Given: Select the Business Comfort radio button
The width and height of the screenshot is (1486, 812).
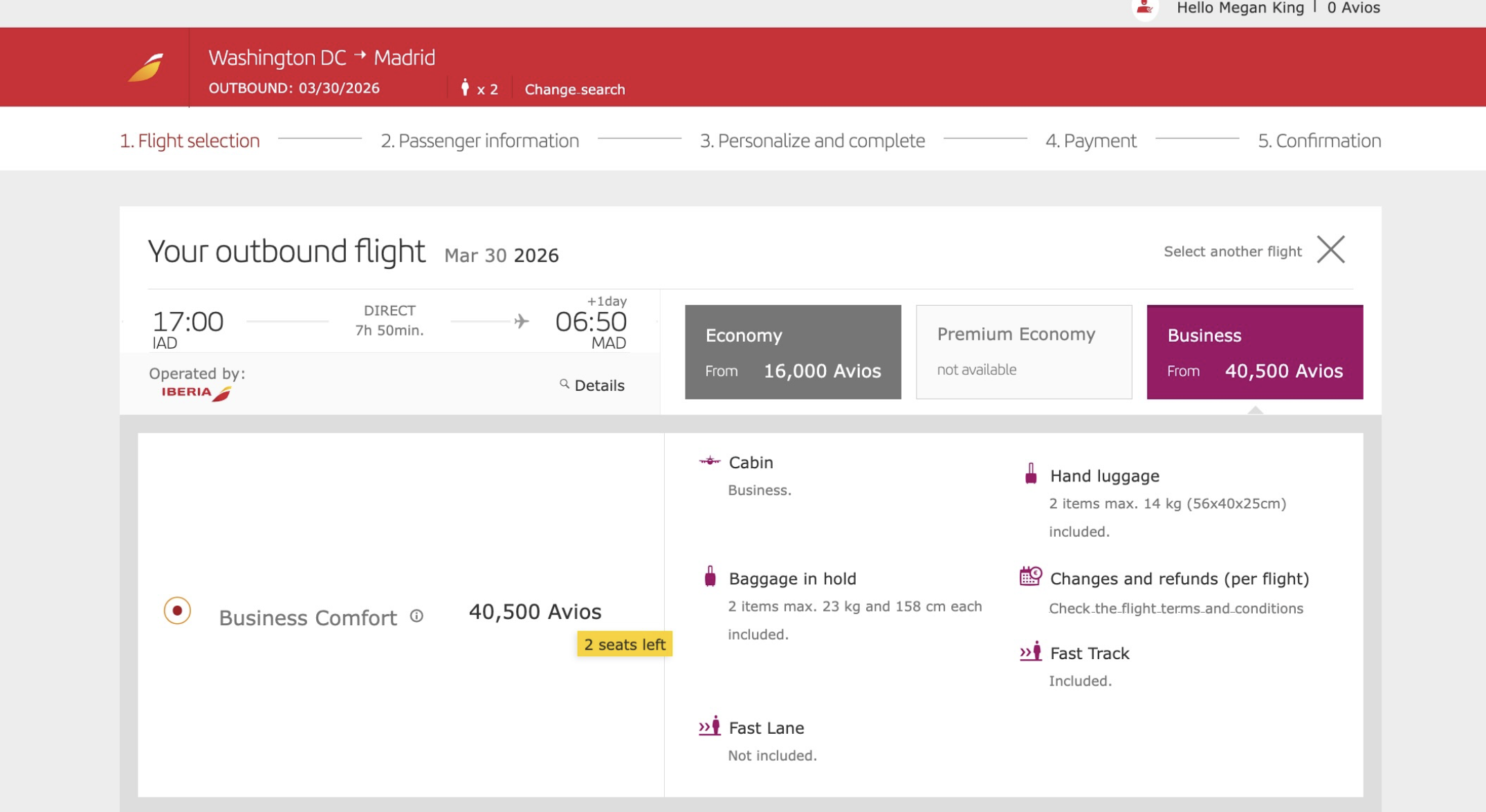Looking at the screenshot, I should tap(177, 611).
